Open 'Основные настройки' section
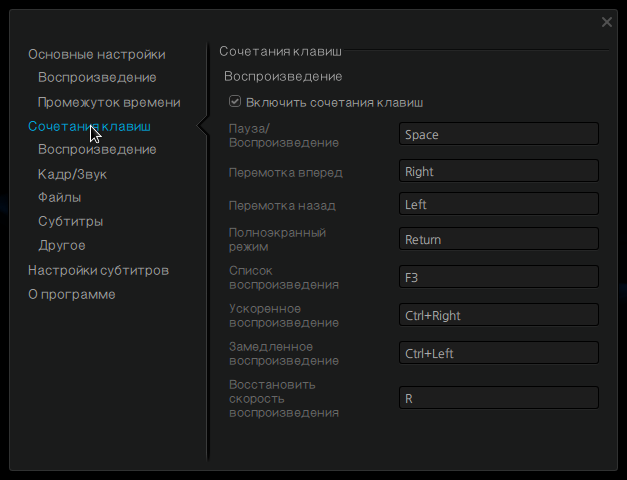627x480 pixels. (x=97, y=54)
